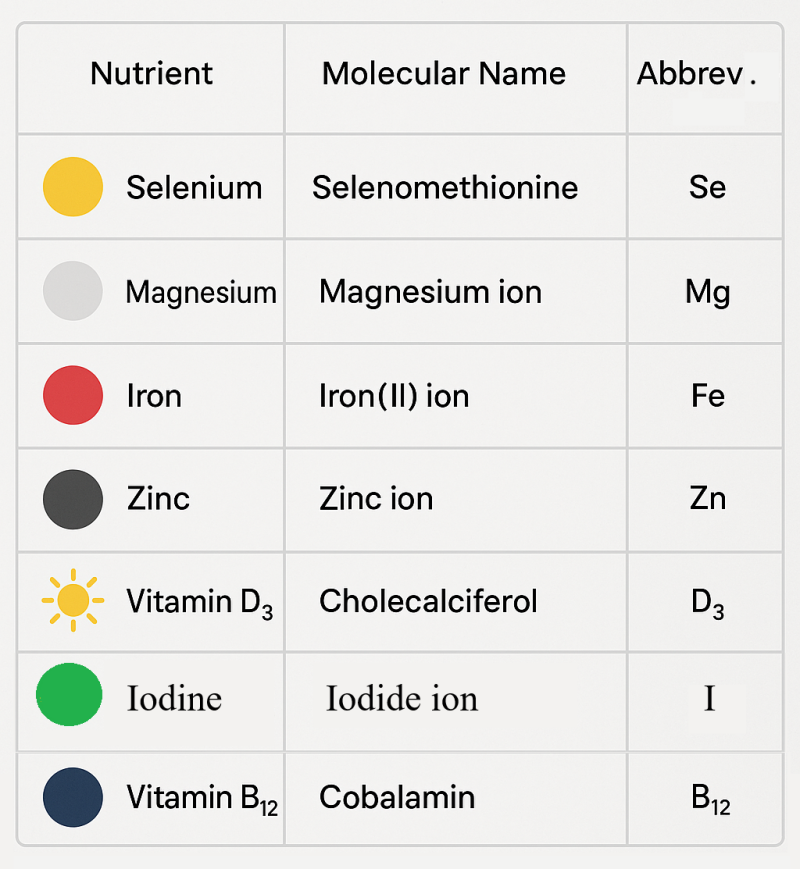Viewport: 800px width, 869px height.
Task: Click the navy Vitamin B12 circle icon
Action: point(73,797)
